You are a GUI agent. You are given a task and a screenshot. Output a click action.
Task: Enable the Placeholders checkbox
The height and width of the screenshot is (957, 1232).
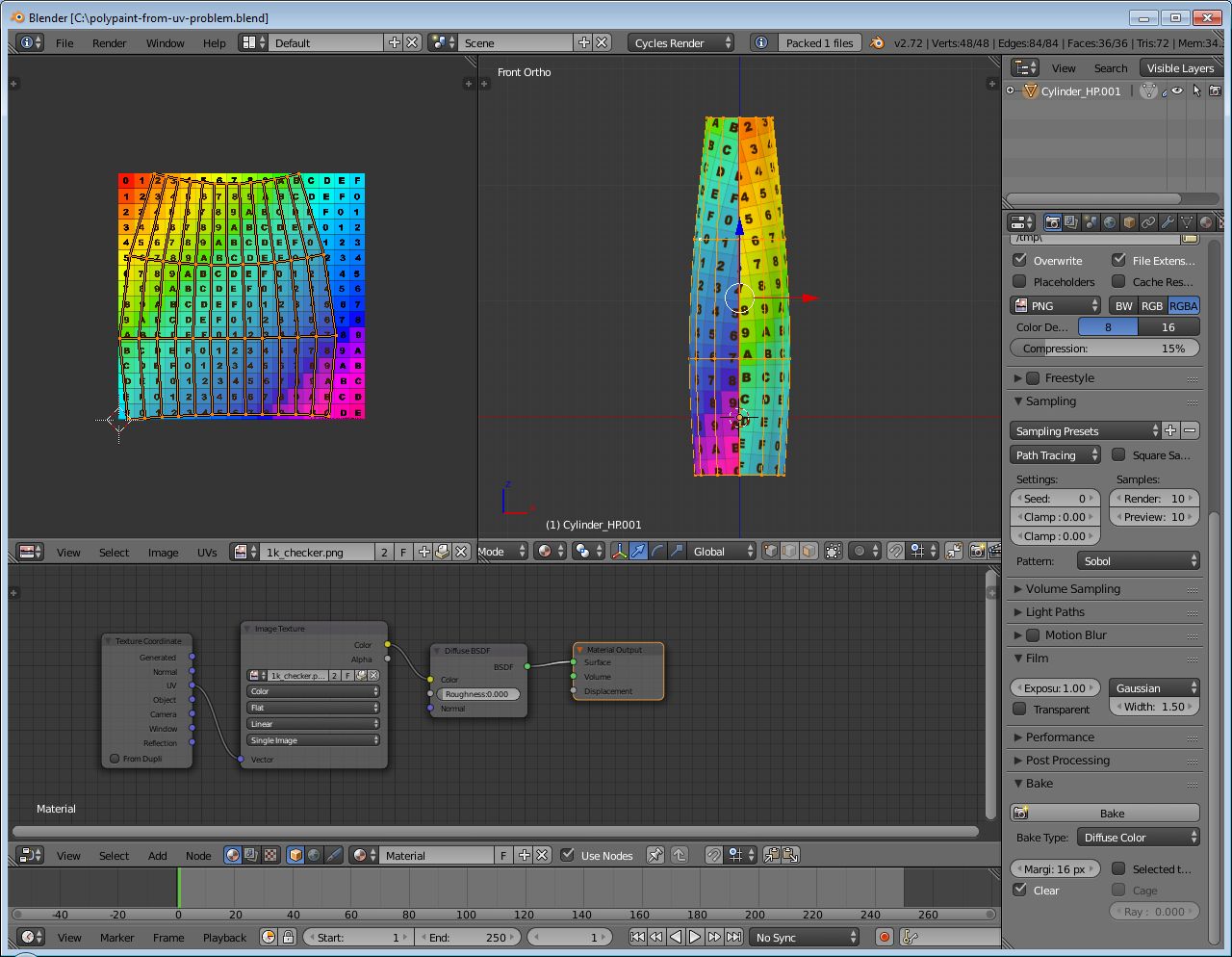[1020, 281]
